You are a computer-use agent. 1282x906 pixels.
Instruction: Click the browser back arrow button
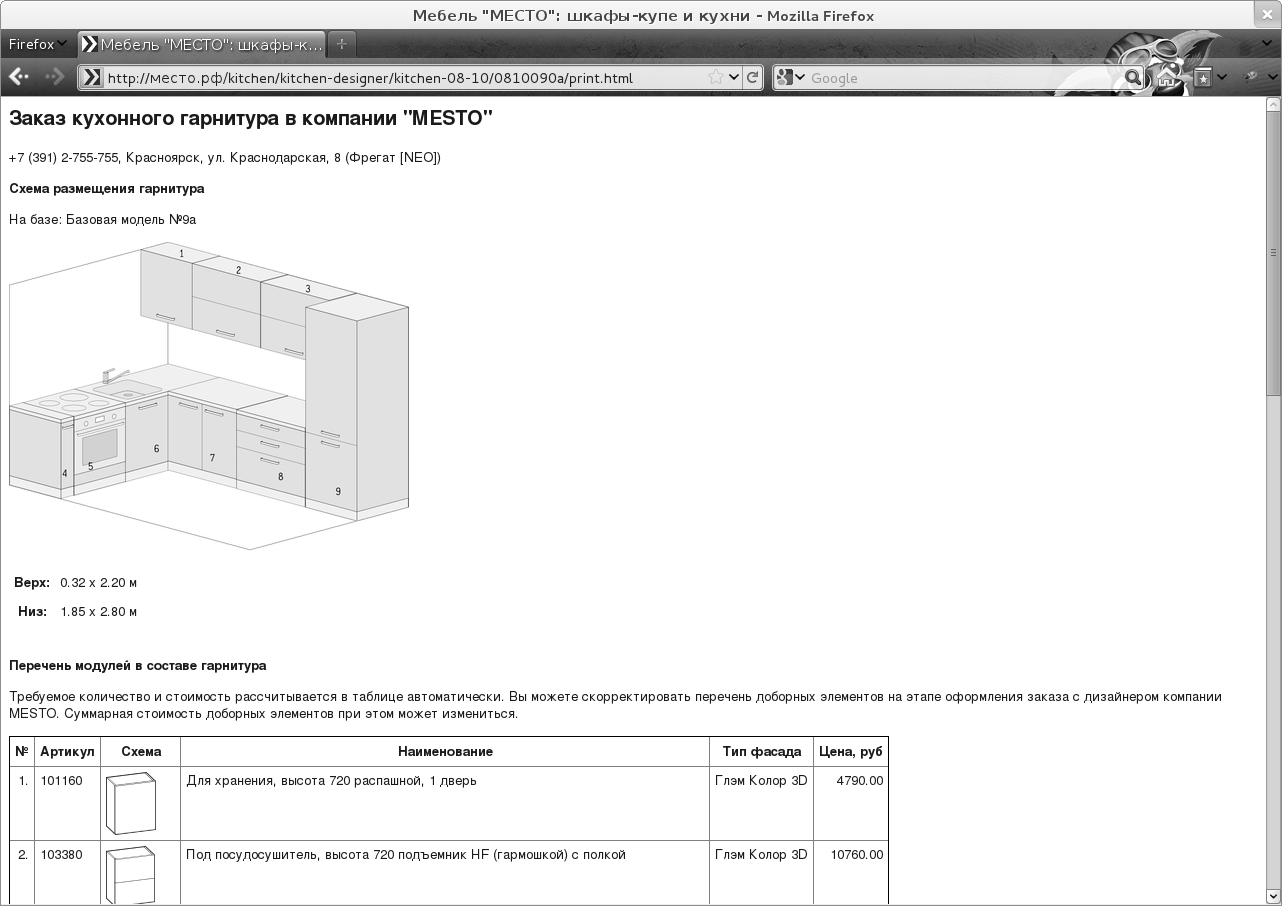(x=19, y=77)
